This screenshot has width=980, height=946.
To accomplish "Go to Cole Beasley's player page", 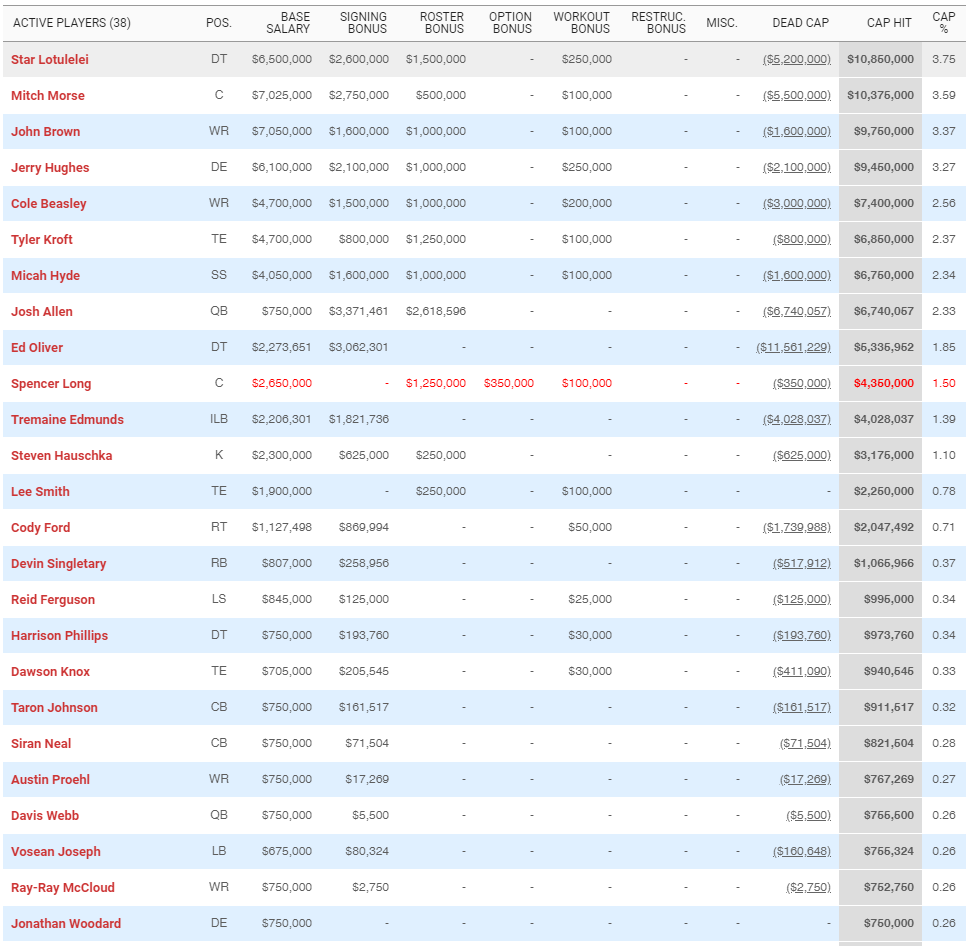I will coord(49,204).
